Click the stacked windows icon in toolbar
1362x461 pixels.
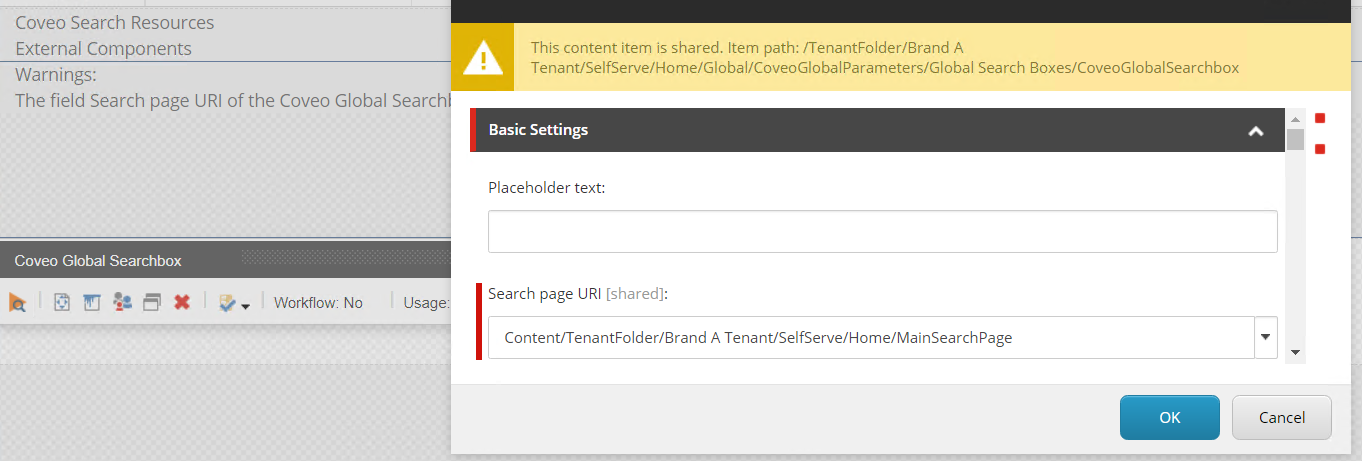[152, 302]
